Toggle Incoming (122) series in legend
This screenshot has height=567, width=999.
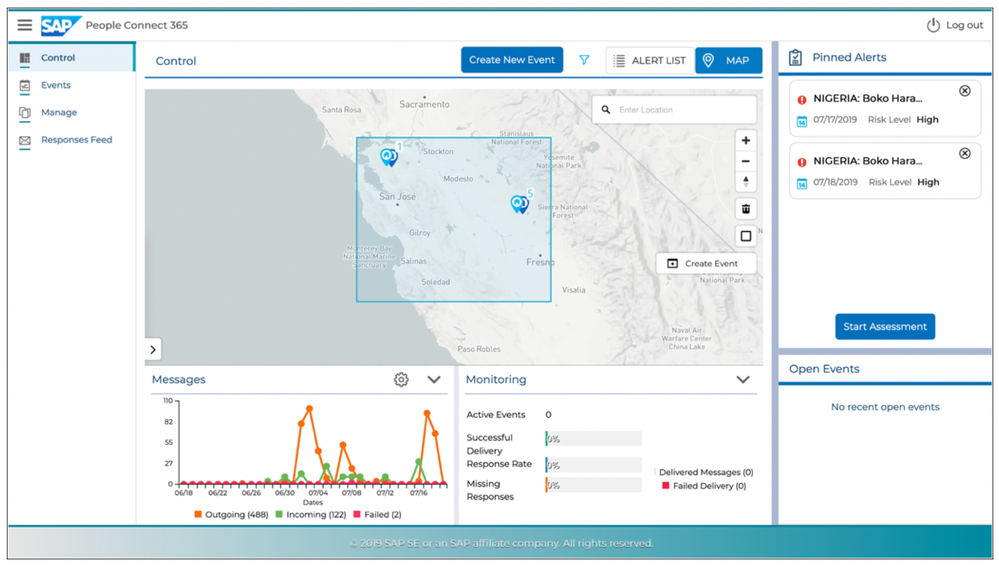(311, 514)
